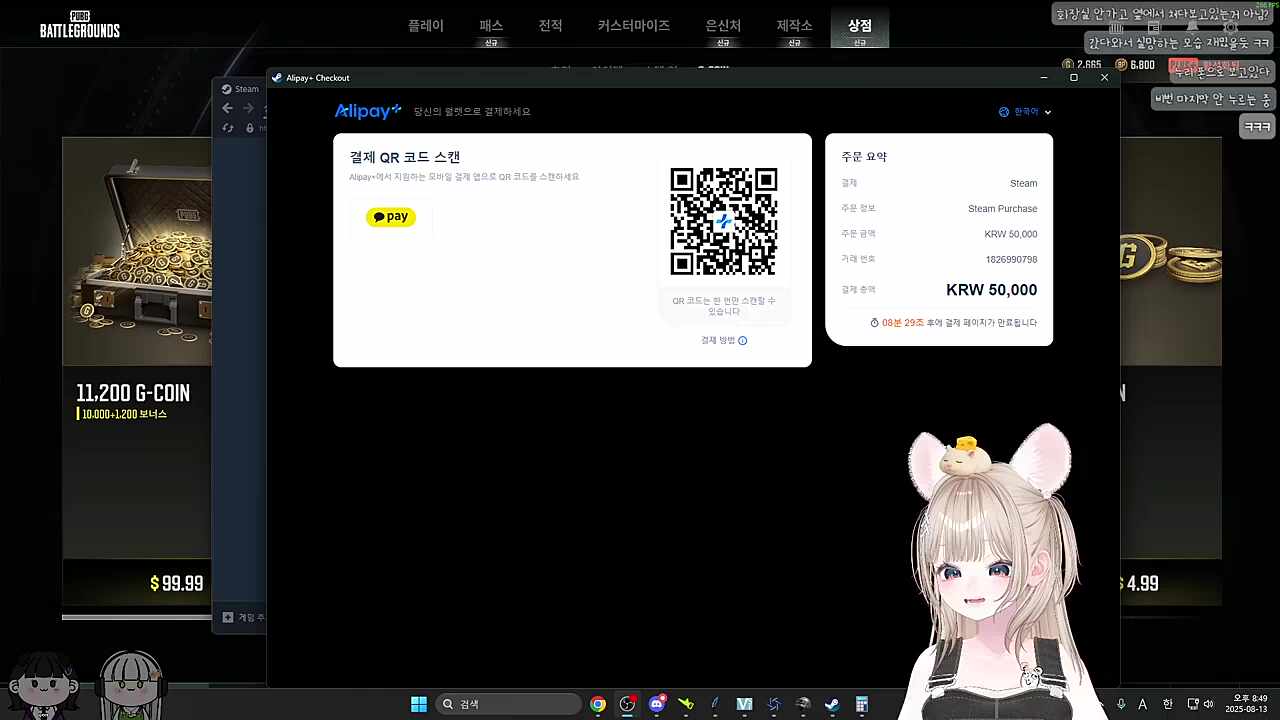This screenshot has height=720, width=1280.
Task: Minimize the Alipay+ Checkout window
Action: (x=1044, y=78)
